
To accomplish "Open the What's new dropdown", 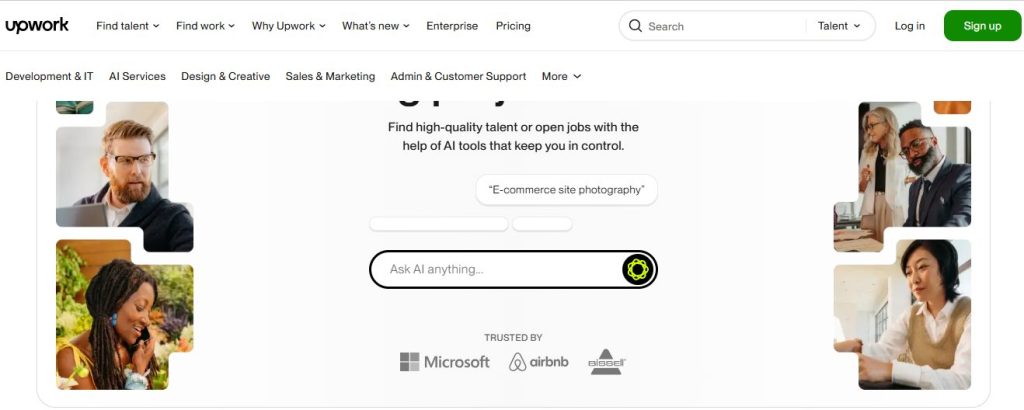I will pyautogui.click(x=376, y=26).
